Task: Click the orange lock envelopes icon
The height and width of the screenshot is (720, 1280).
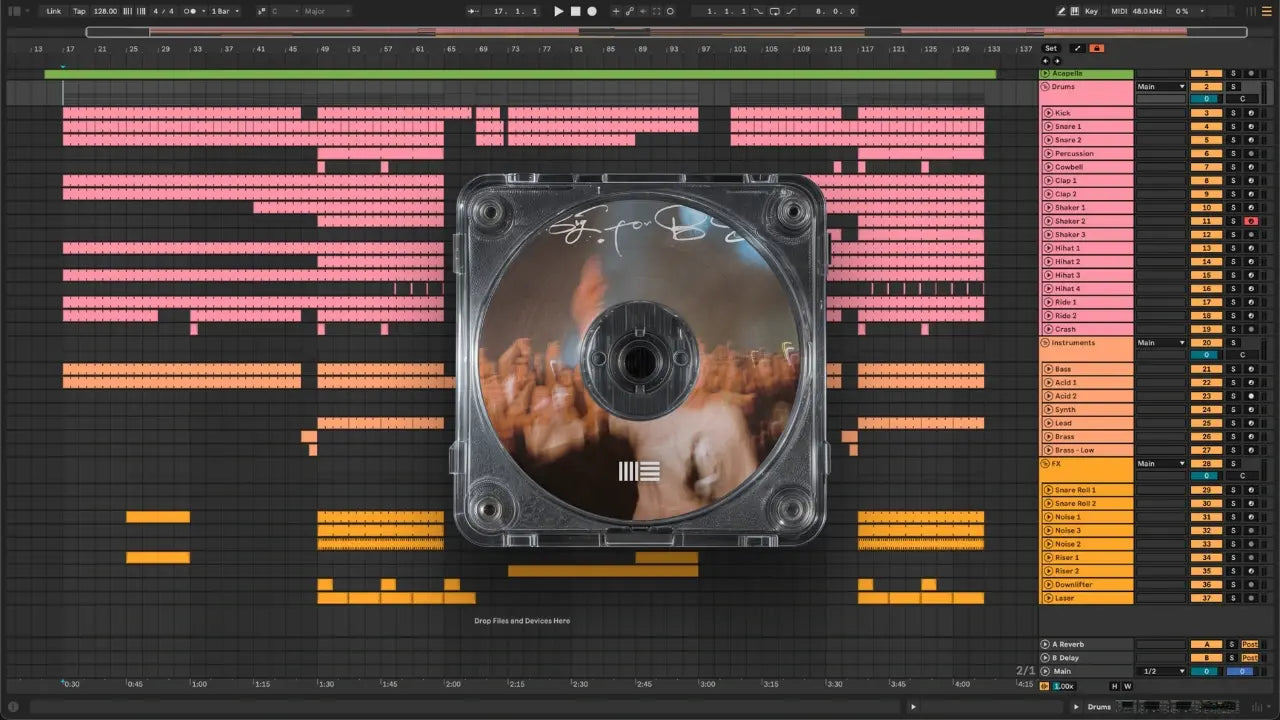Action: pos(1097,48)
